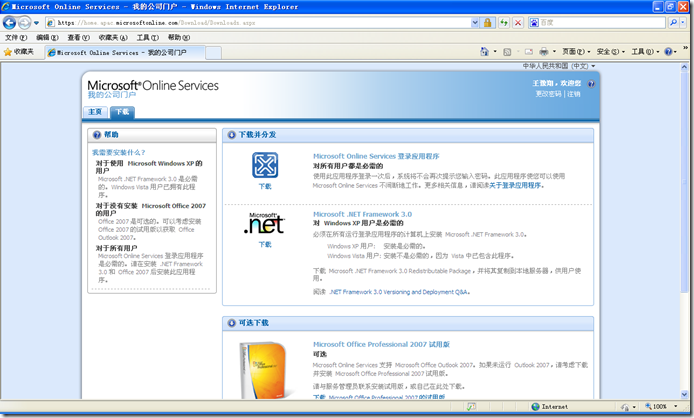Open a new blank browser tab
Image resolution: width=694 pixels, height=418 pixels.
point(213,53)
